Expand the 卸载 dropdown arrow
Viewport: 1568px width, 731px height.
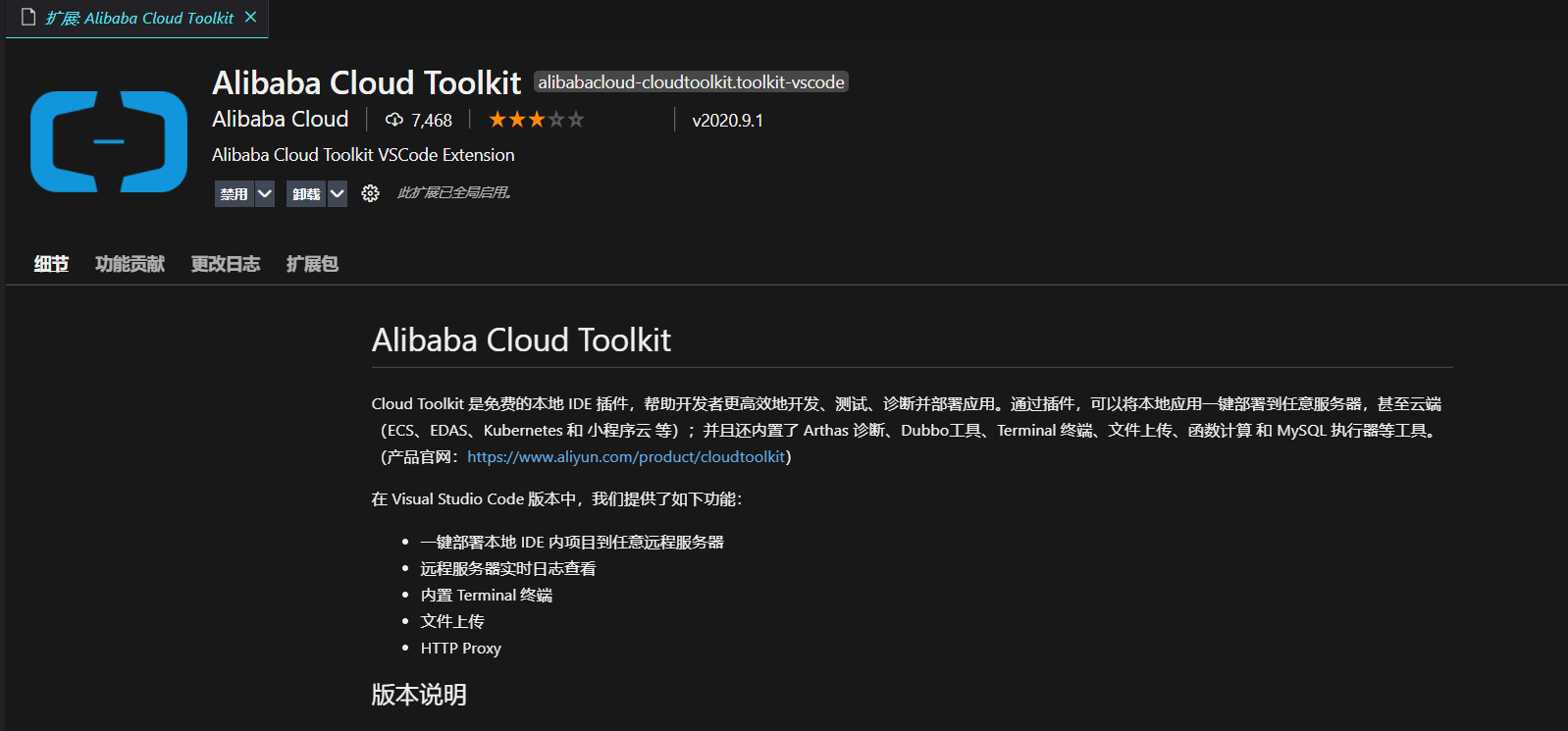click(337, 193)
